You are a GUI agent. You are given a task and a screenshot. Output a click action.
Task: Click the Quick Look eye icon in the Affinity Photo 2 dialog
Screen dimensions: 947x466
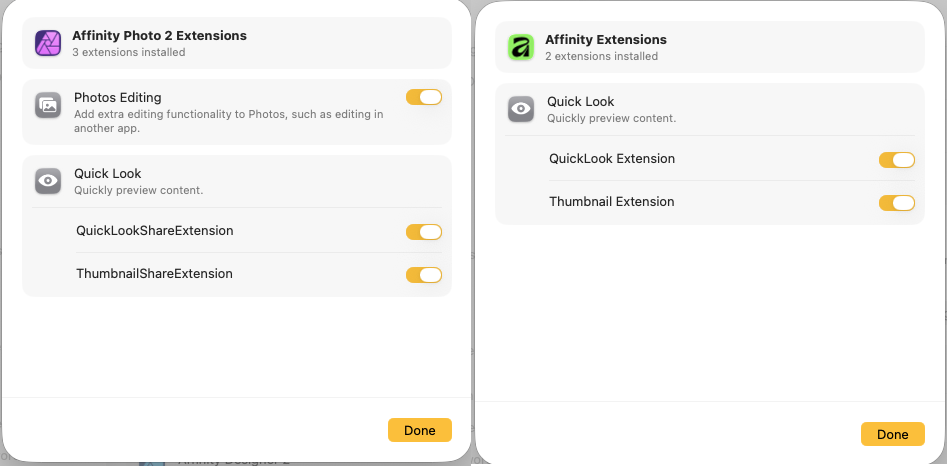pyautogui.click(x=48, y=181)
